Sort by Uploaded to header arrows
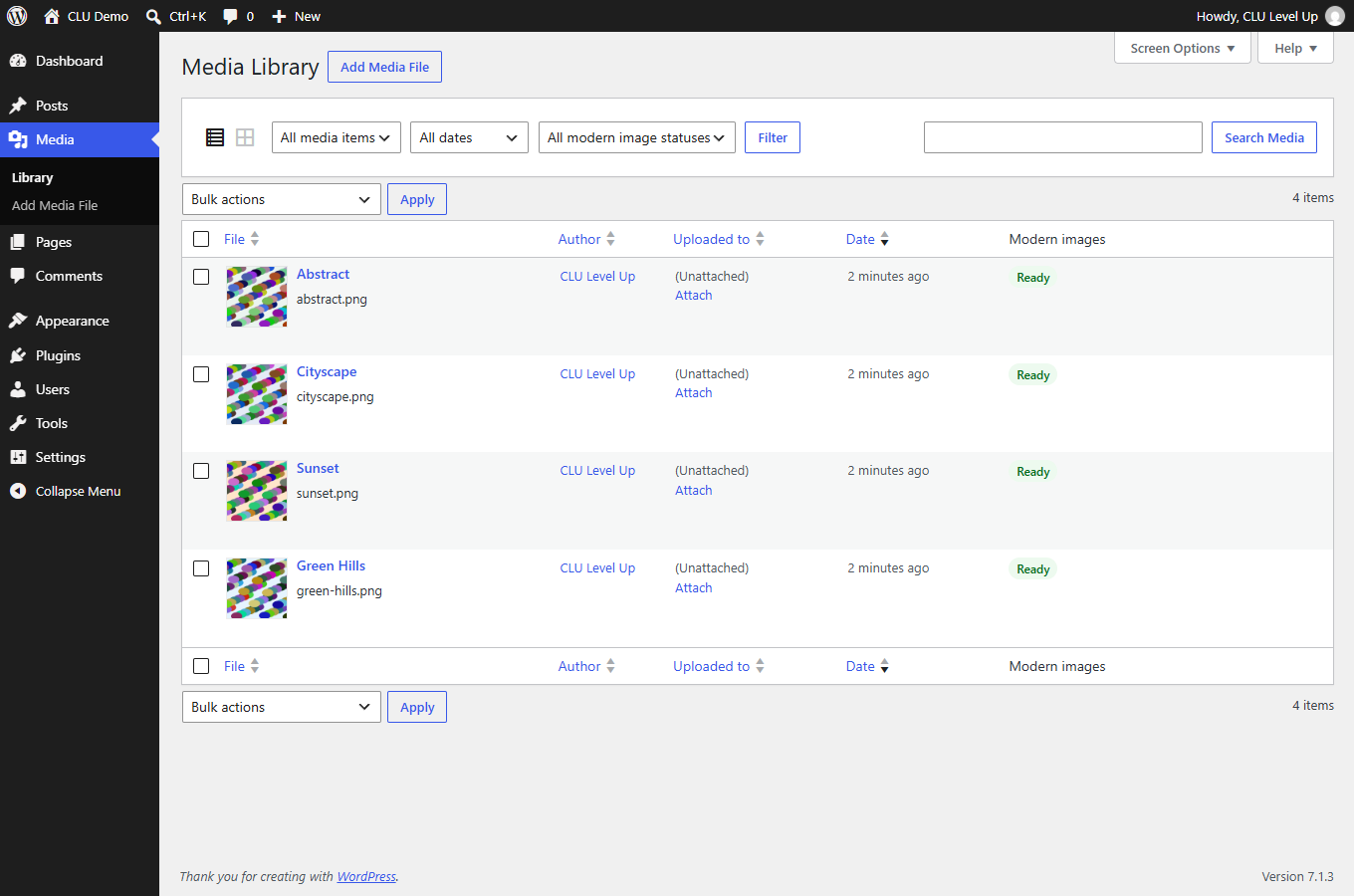The image size is (1354, 896). (x=760, y=239)
